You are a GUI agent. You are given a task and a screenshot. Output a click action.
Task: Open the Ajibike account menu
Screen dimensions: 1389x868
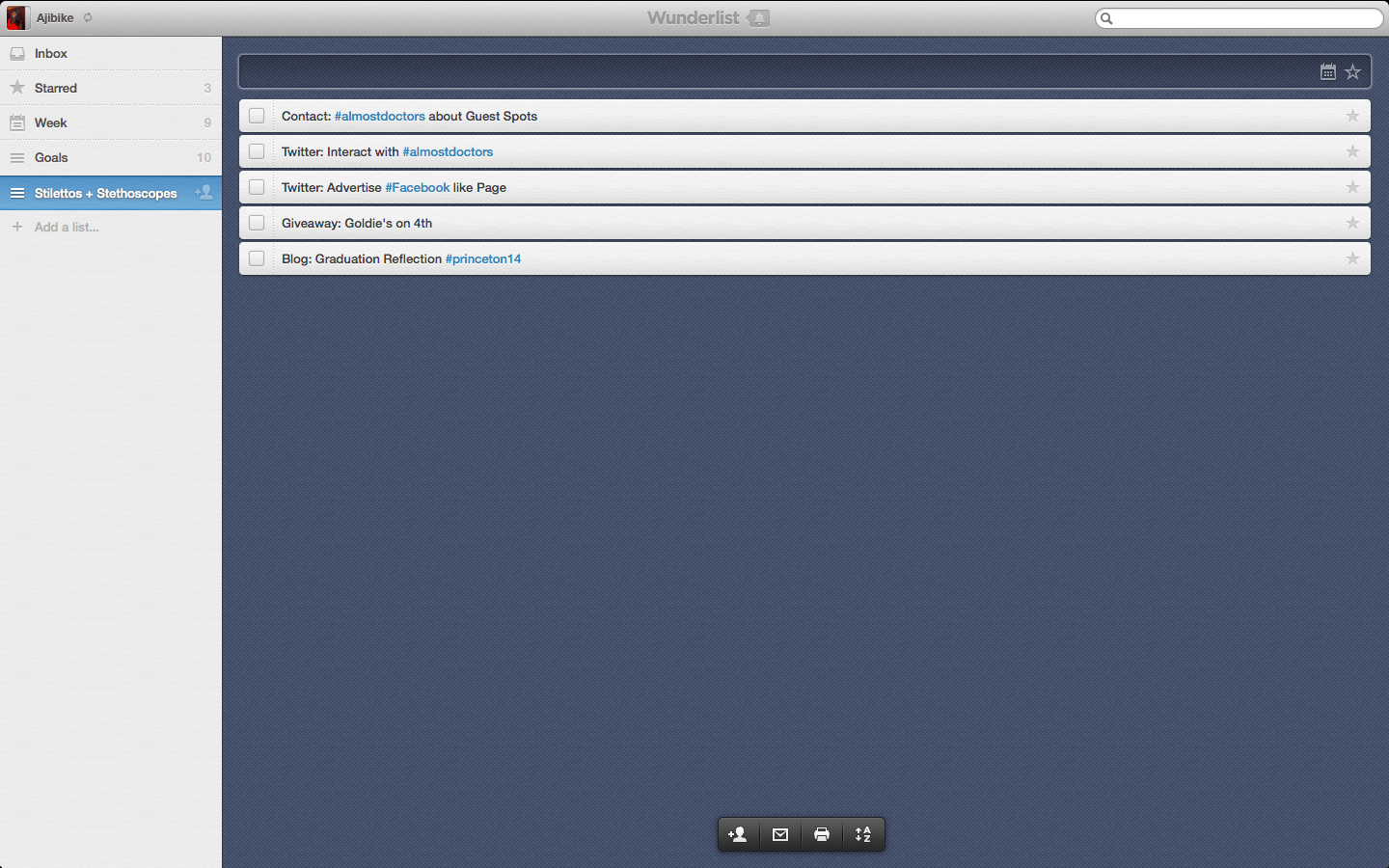click(54, 17)
